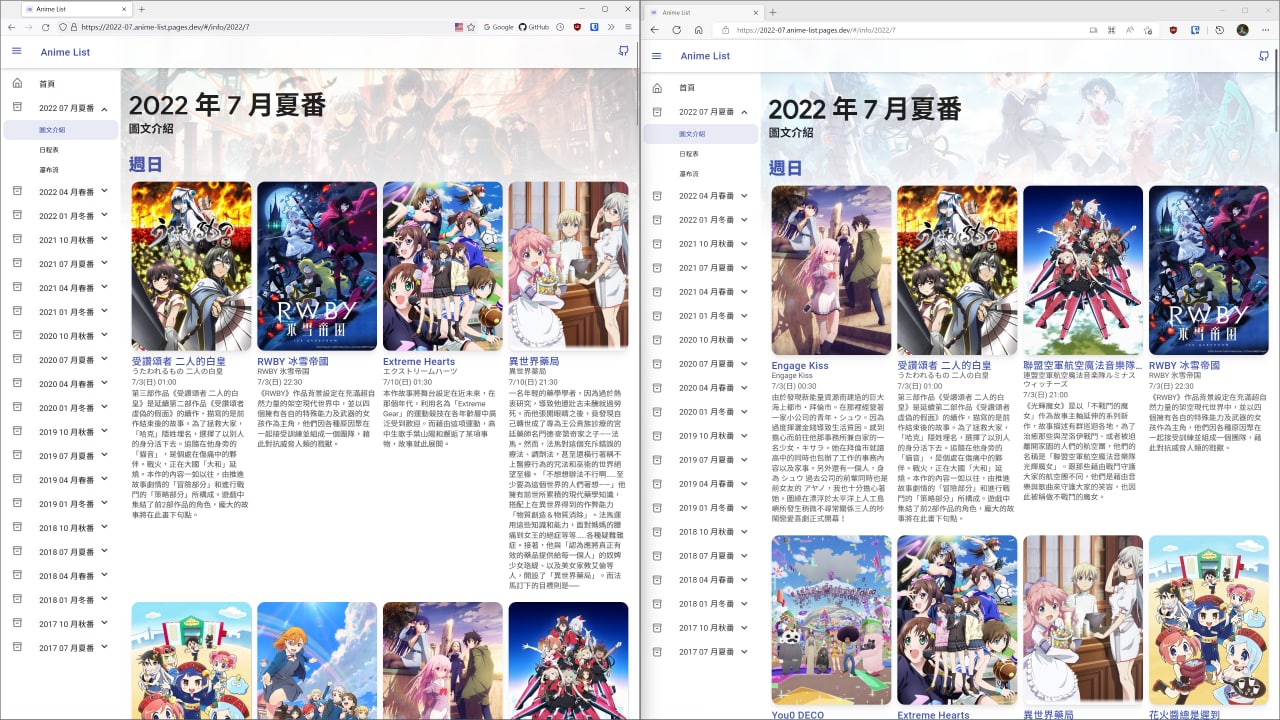Click the Engage Kiss poster in Edge window

click(832, 270)
